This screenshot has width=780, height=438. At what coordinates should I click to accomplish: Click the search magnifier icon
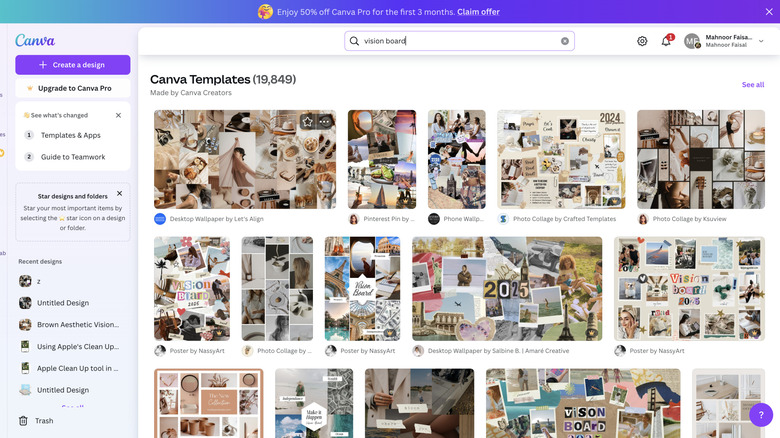354,41
